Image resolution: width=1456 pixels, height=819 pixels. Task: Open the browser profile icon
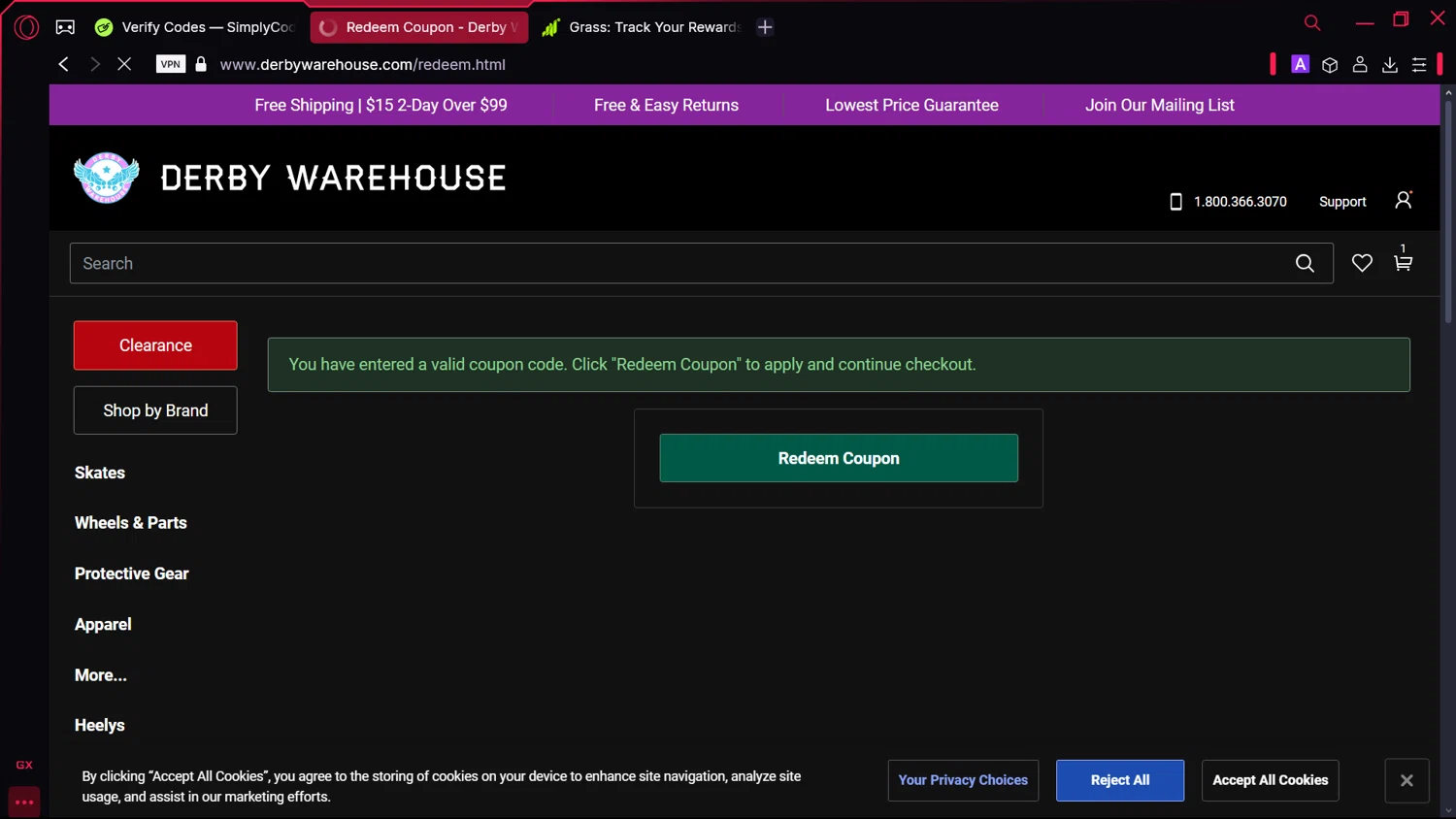[x=1360, y=64]
